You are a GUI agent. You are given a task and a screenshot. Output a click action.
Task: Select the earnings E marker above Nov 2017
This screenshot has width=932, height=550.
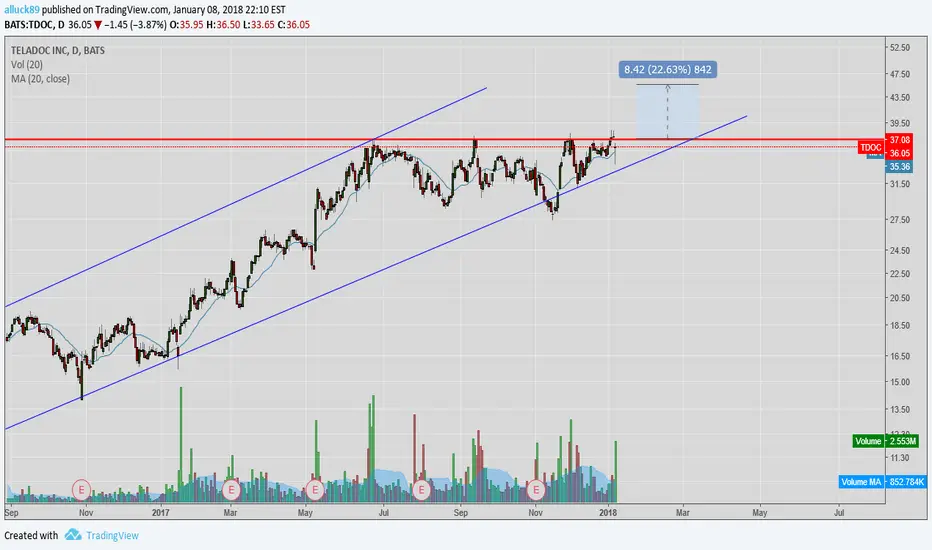(x=536, y=489)
